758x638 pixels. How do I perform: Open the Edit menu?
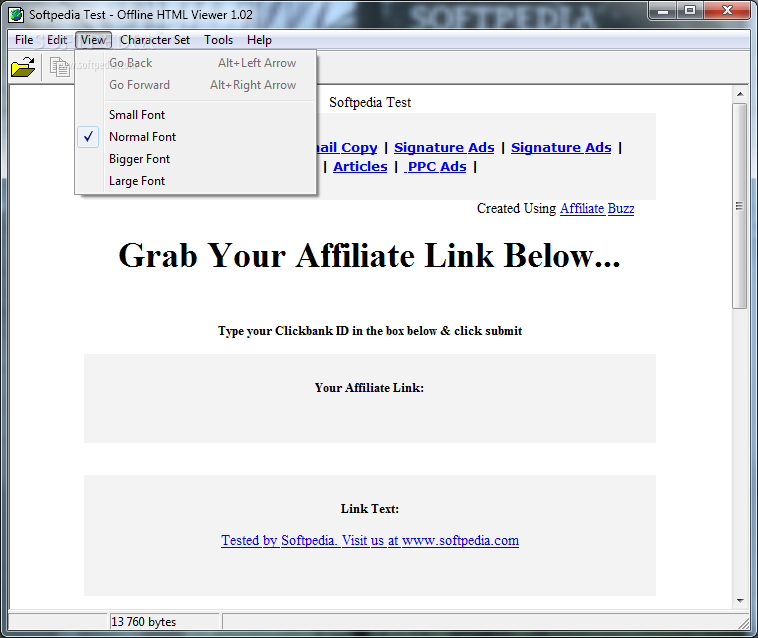click(x=57, y=40)
